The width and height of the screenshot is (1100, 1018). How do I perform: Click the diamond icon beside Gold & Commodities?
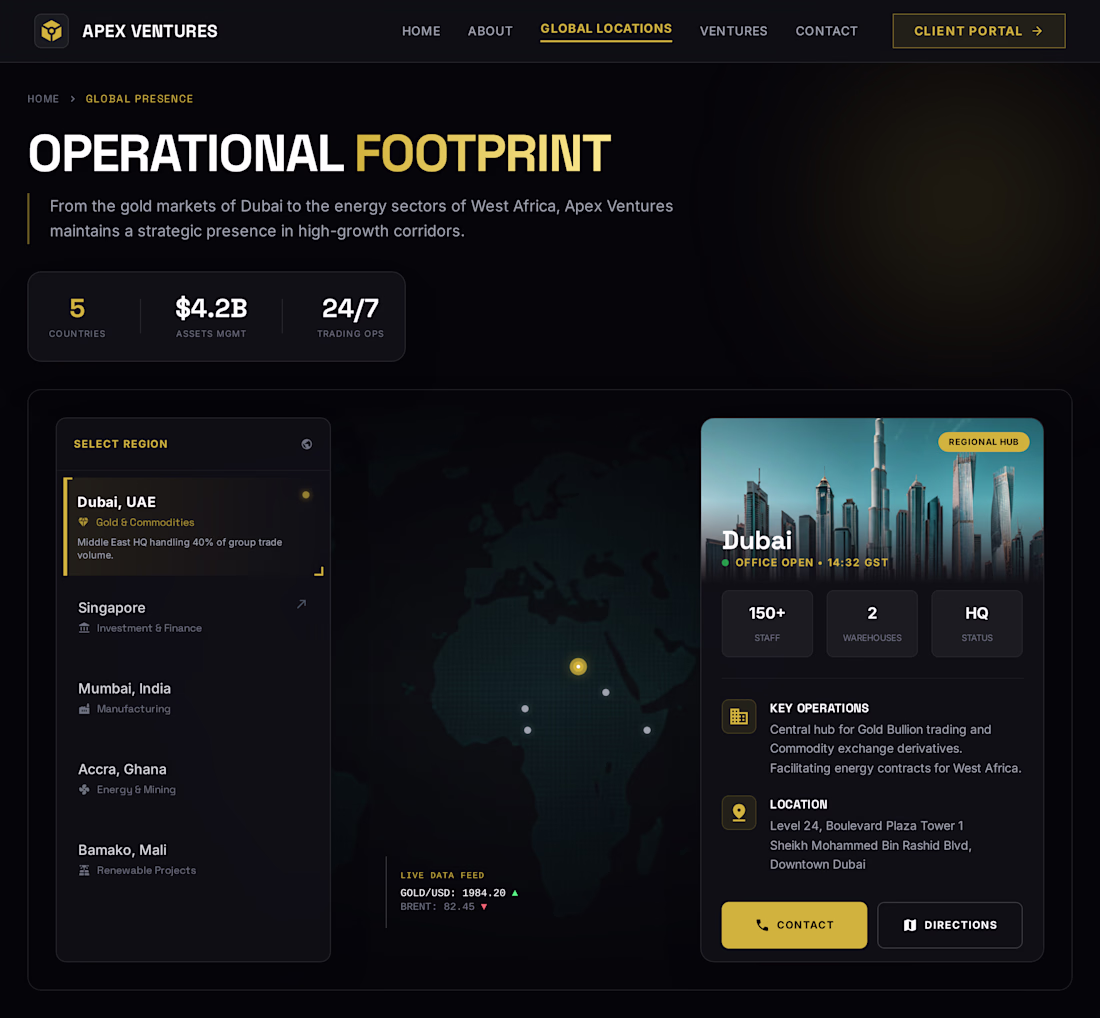(x=83, y=522)
